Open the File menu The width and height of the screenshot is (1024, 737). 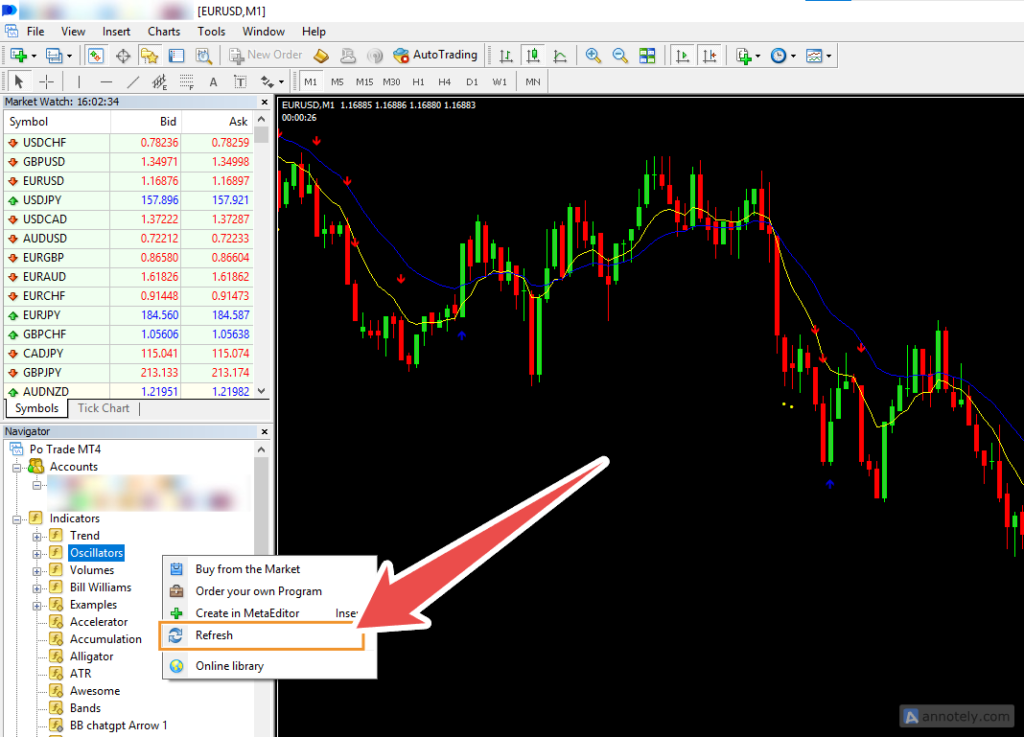point(35,31)
